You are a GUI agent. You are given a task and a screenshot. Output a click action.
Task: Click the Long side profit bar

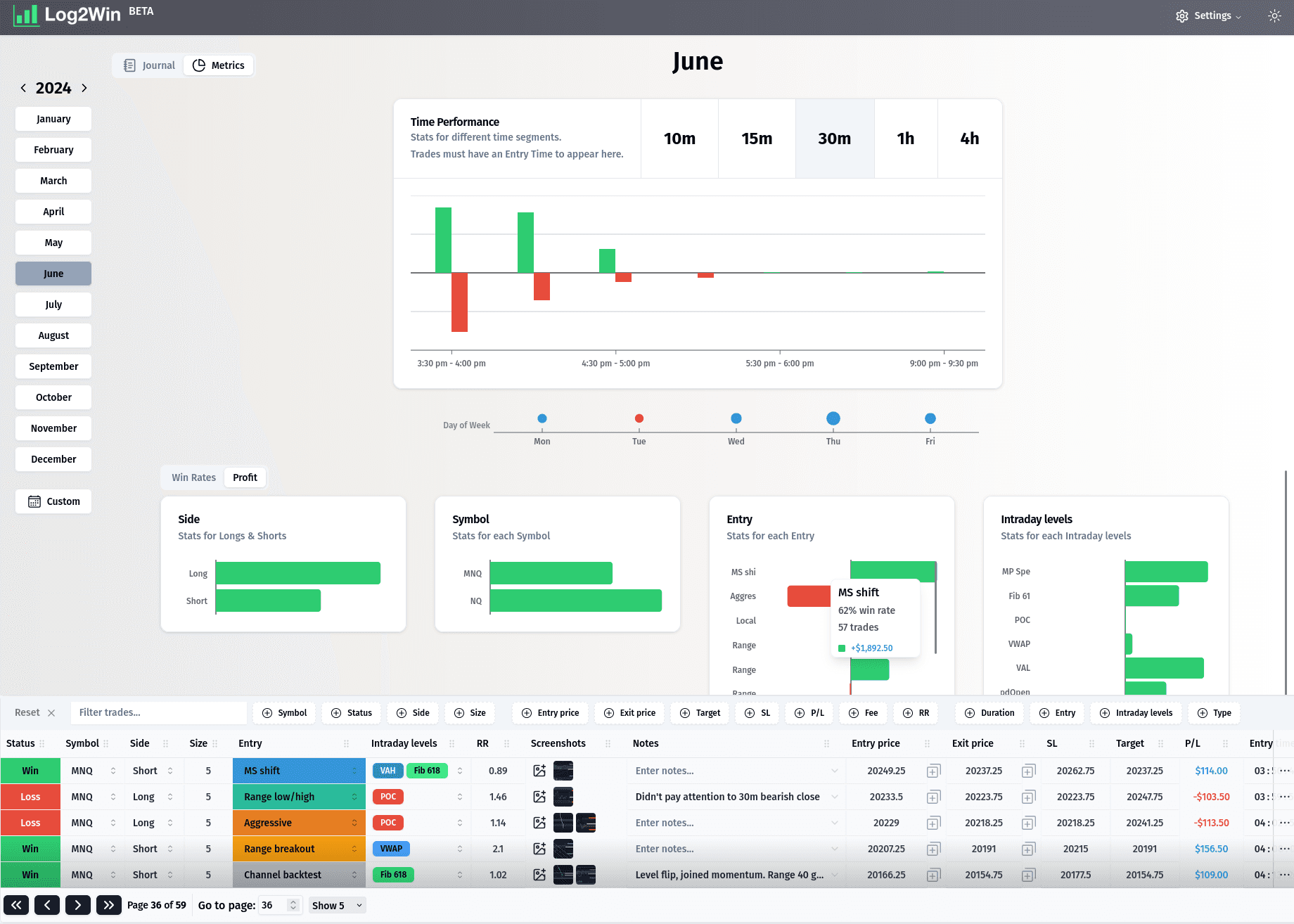coord(298,573)
